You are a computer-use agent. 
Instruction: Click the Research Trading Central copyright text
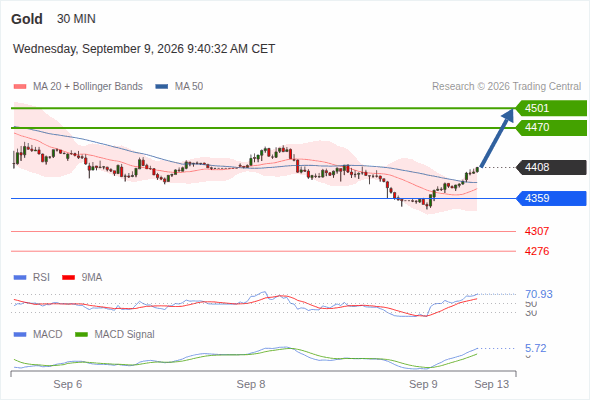pos(506,87)
